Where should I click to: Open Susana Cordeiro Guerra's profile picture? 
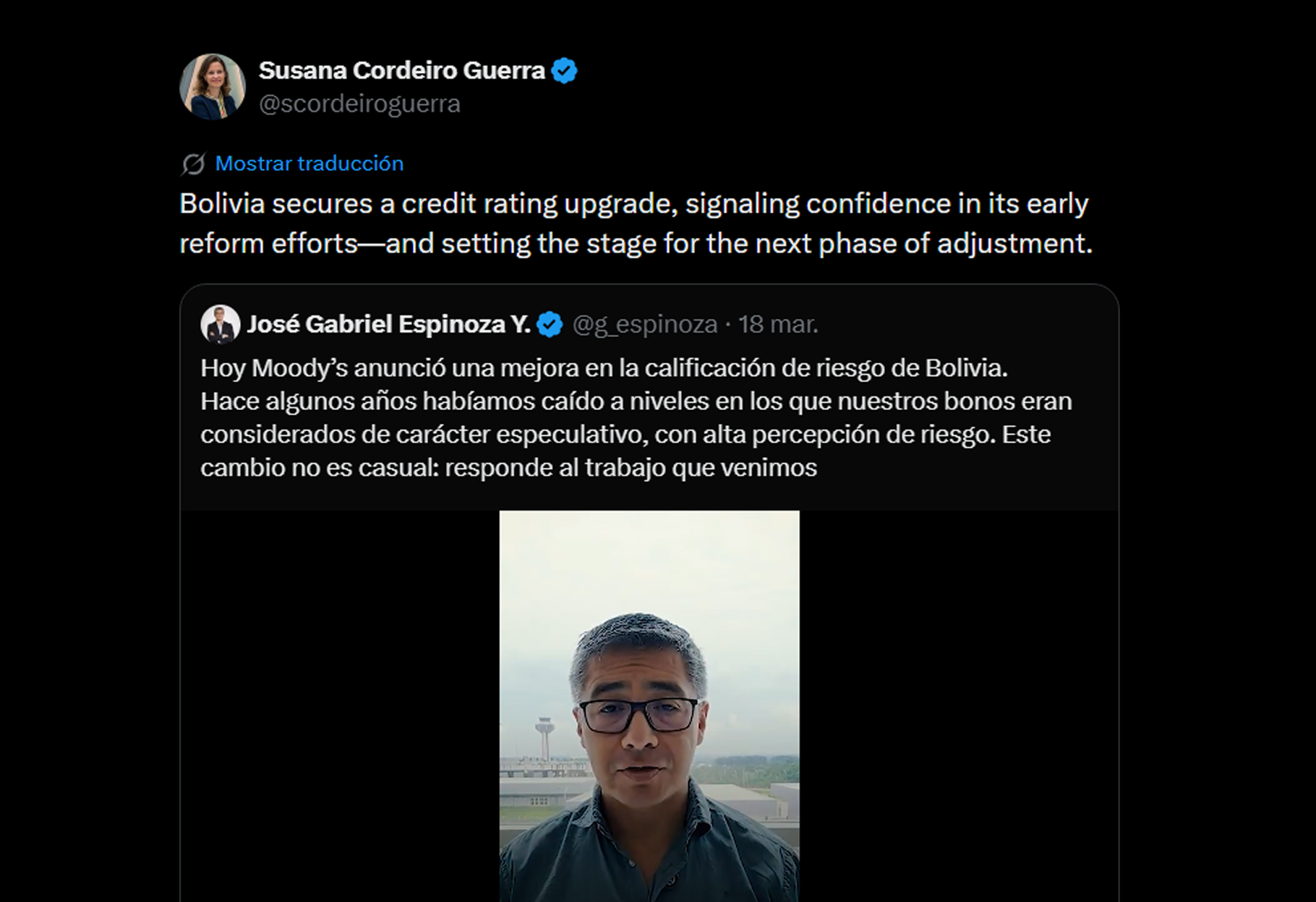[x=212, y=87]
